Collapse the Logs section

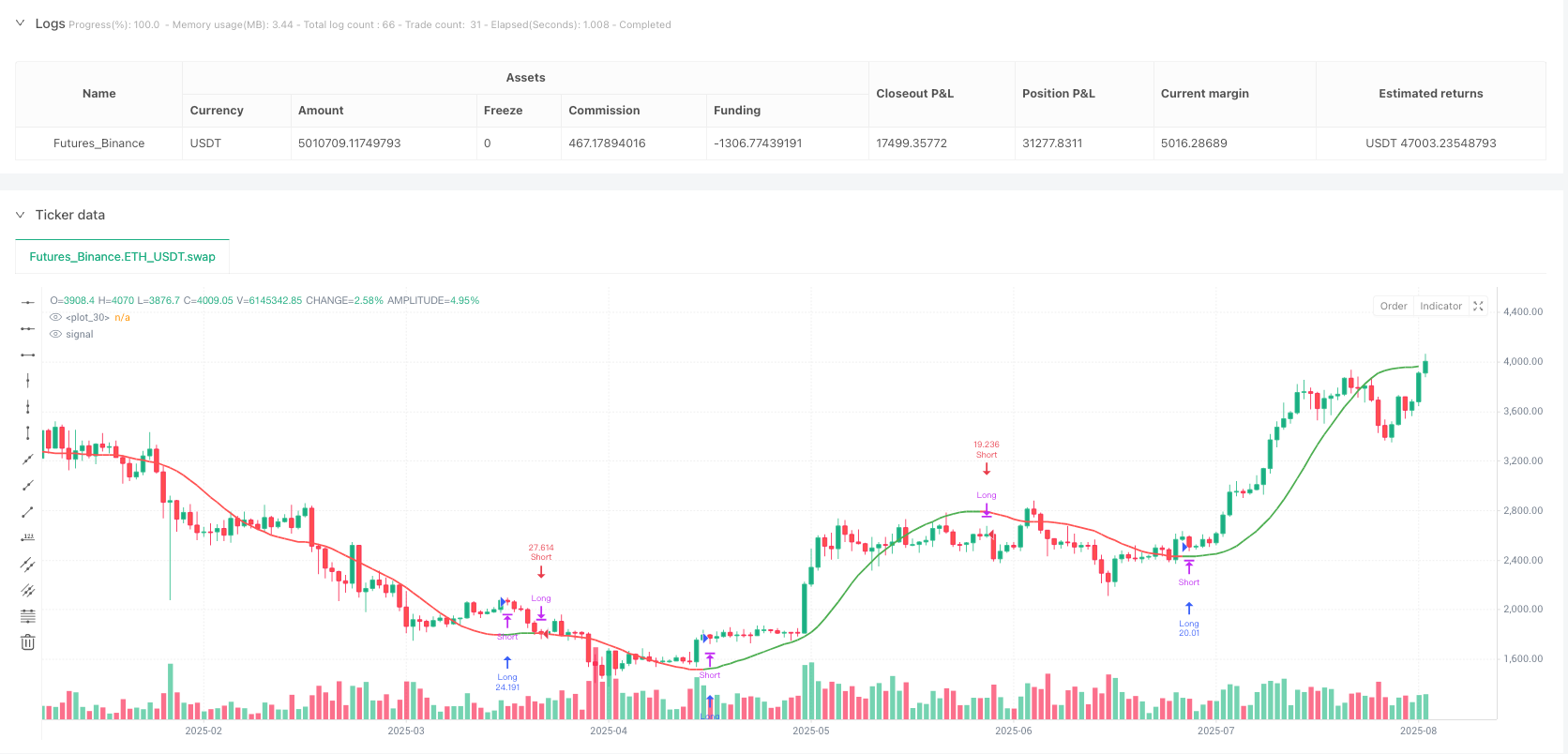point(20,23)
